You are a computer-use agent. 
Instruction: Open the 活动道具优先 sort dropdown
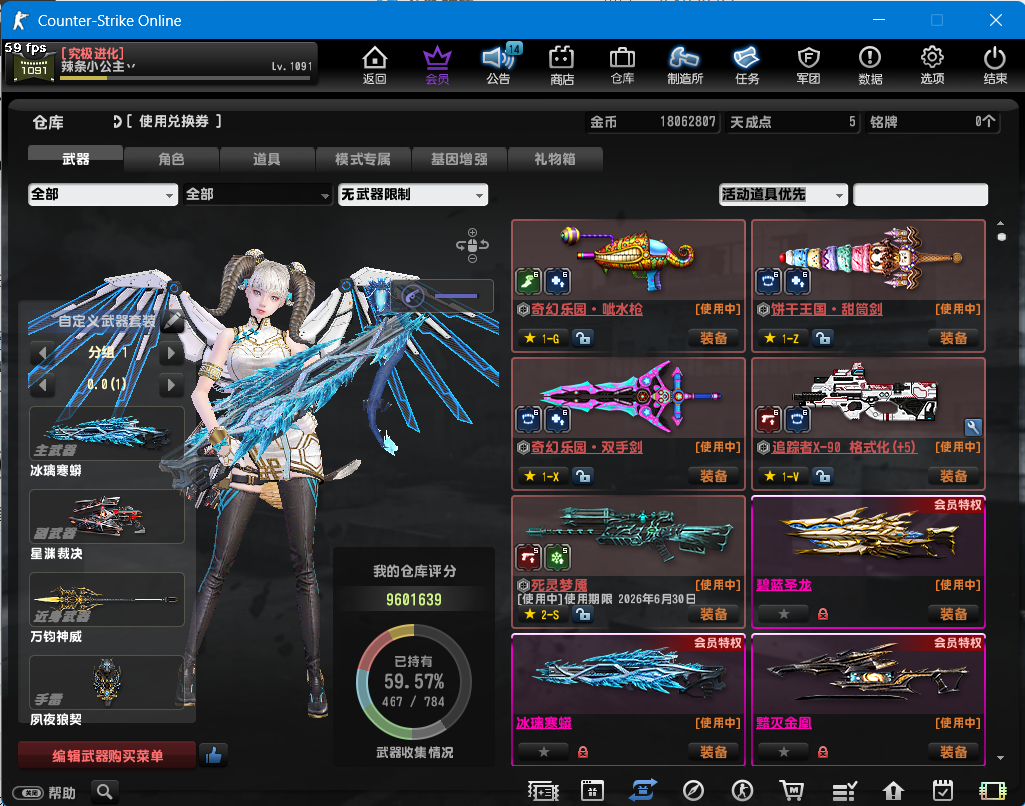click(783, 195)
